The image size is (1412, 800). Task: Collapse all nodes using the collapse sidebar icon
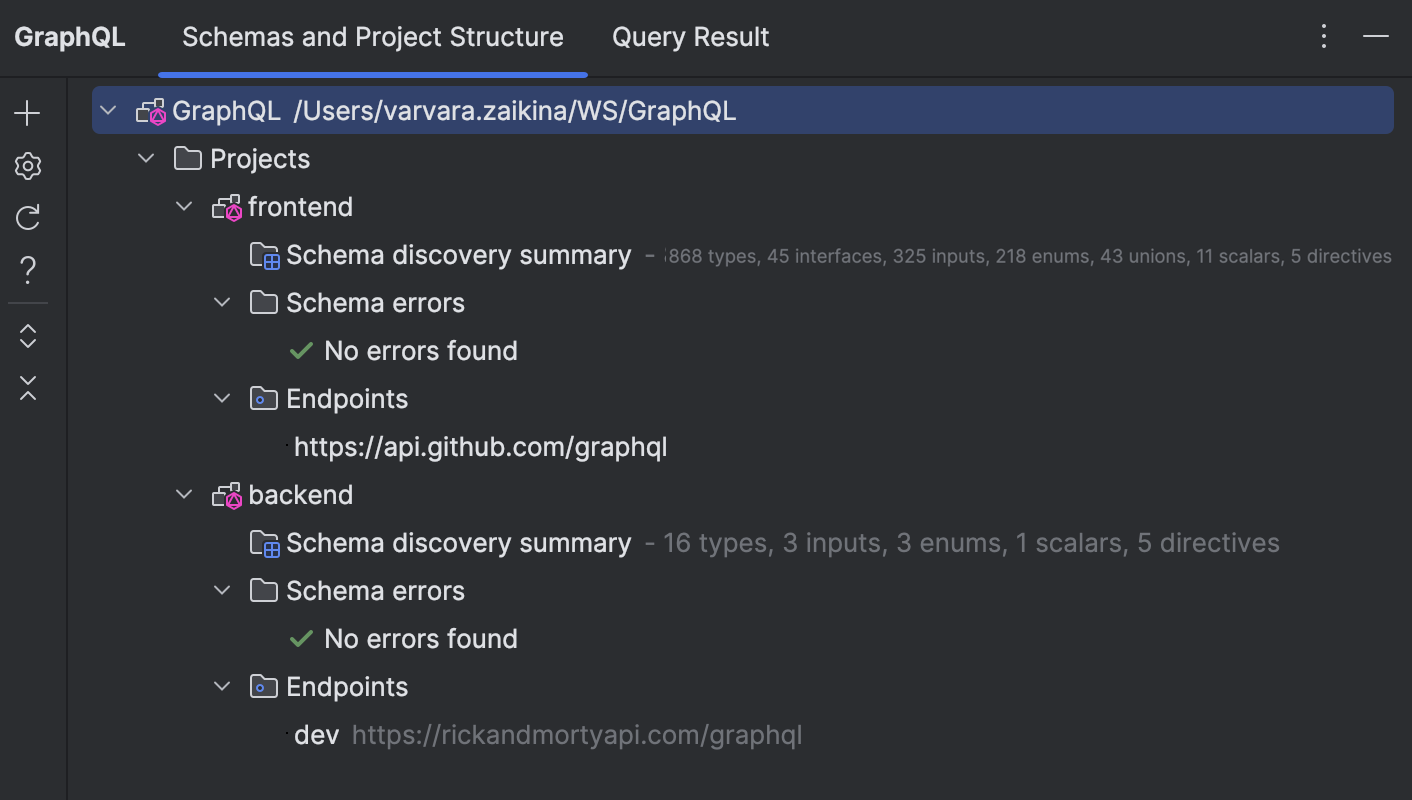(27, 388)
